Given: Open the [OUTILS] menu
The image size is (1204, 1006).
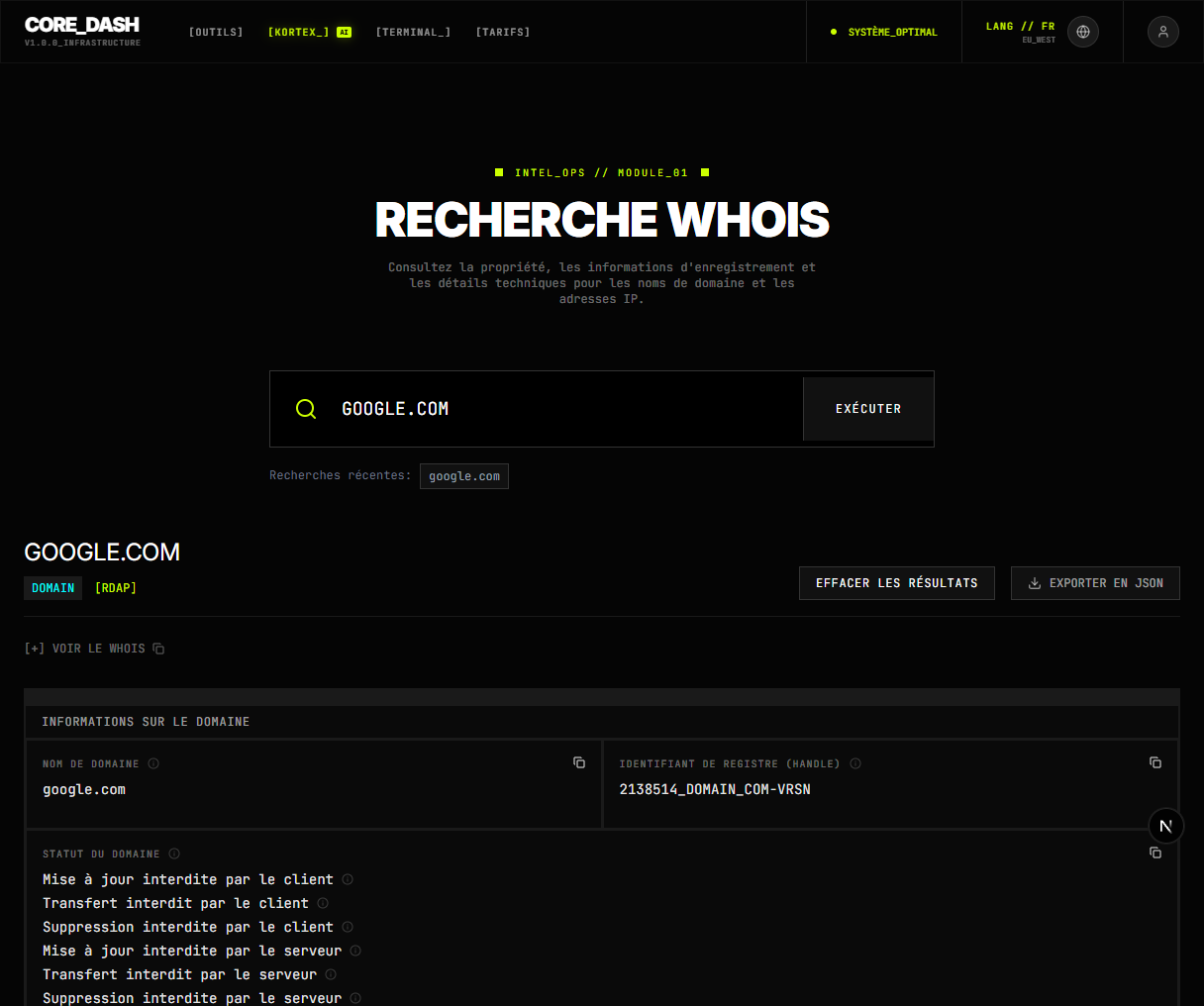Looking at the screenshot, I should point(216,32).
